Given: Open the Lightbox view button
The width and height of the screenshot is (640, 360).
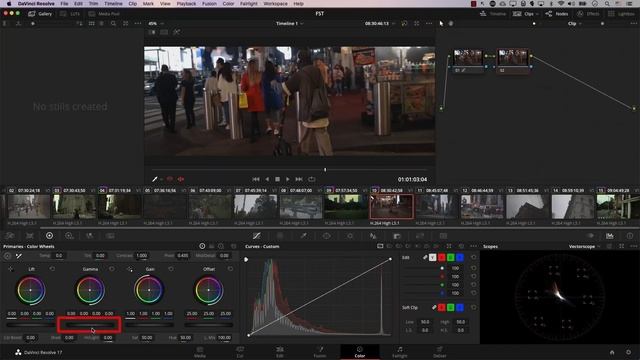Looking at the screenshot, I should (x=622, y=14).
